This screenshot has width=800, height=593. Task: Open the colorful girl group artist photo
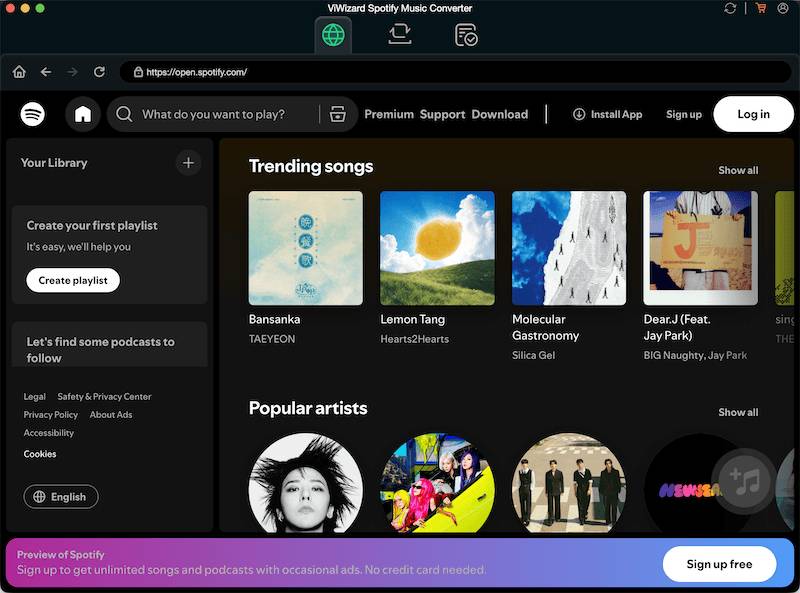point(437,483)
